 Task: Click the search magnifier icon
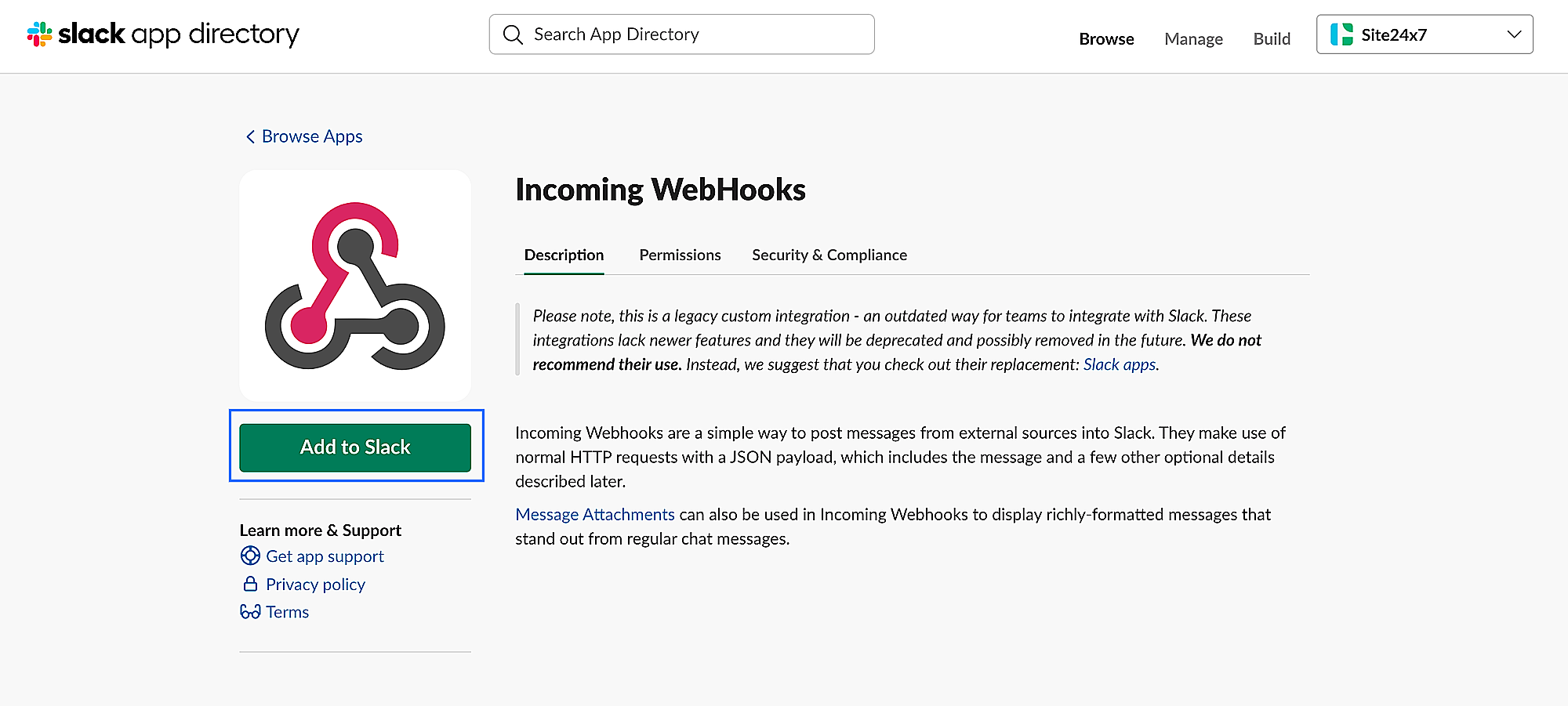pos(513,34)
